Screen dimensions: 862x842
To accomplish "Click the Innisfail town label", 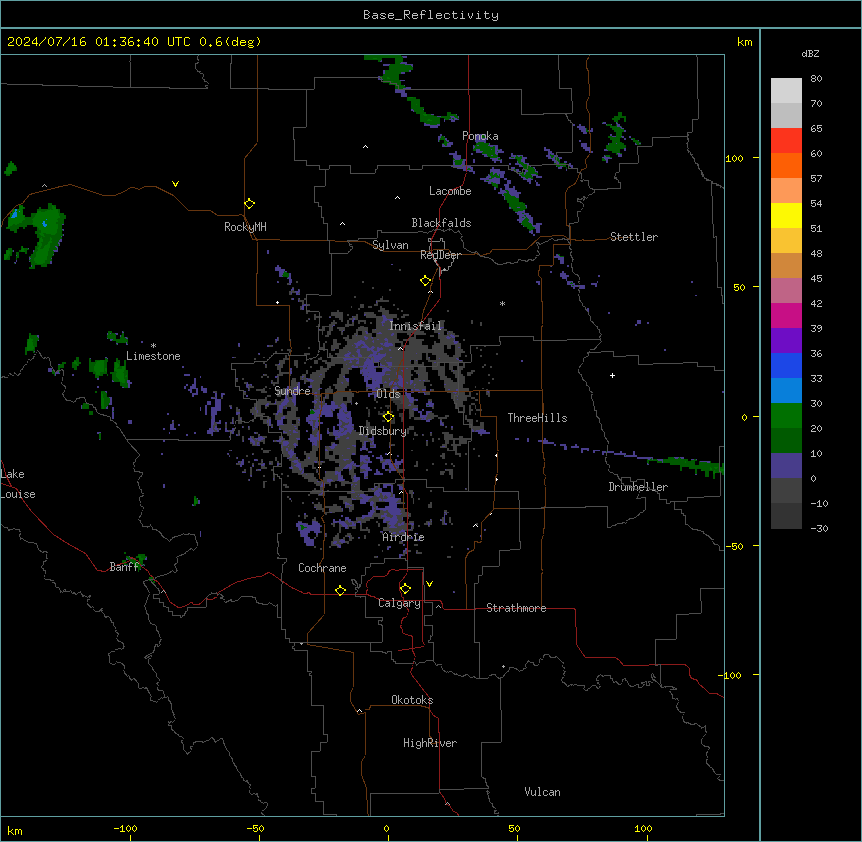I will 416,326.
